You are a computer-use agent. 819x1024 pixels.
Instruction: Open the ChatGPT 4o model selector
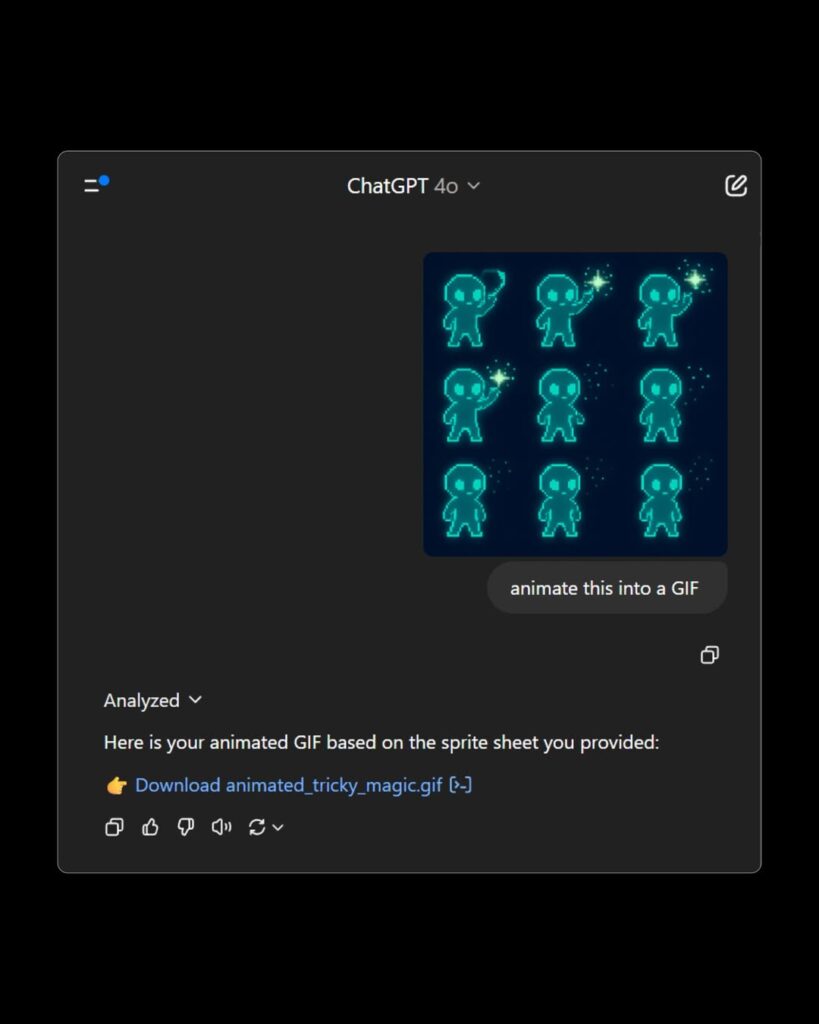[x=413, y=186]
